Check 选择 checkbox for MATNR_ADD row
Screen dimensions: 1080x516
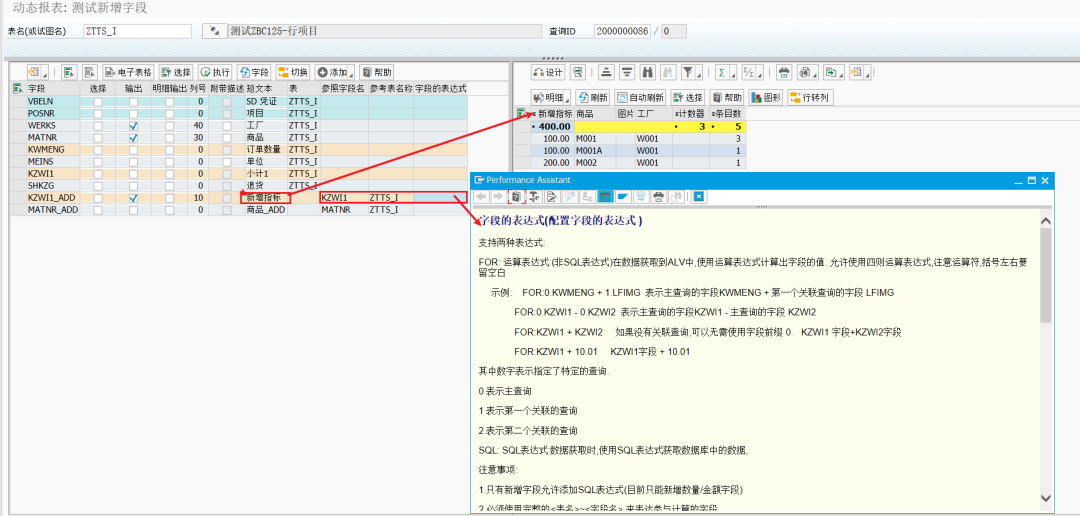coord(98,210)
